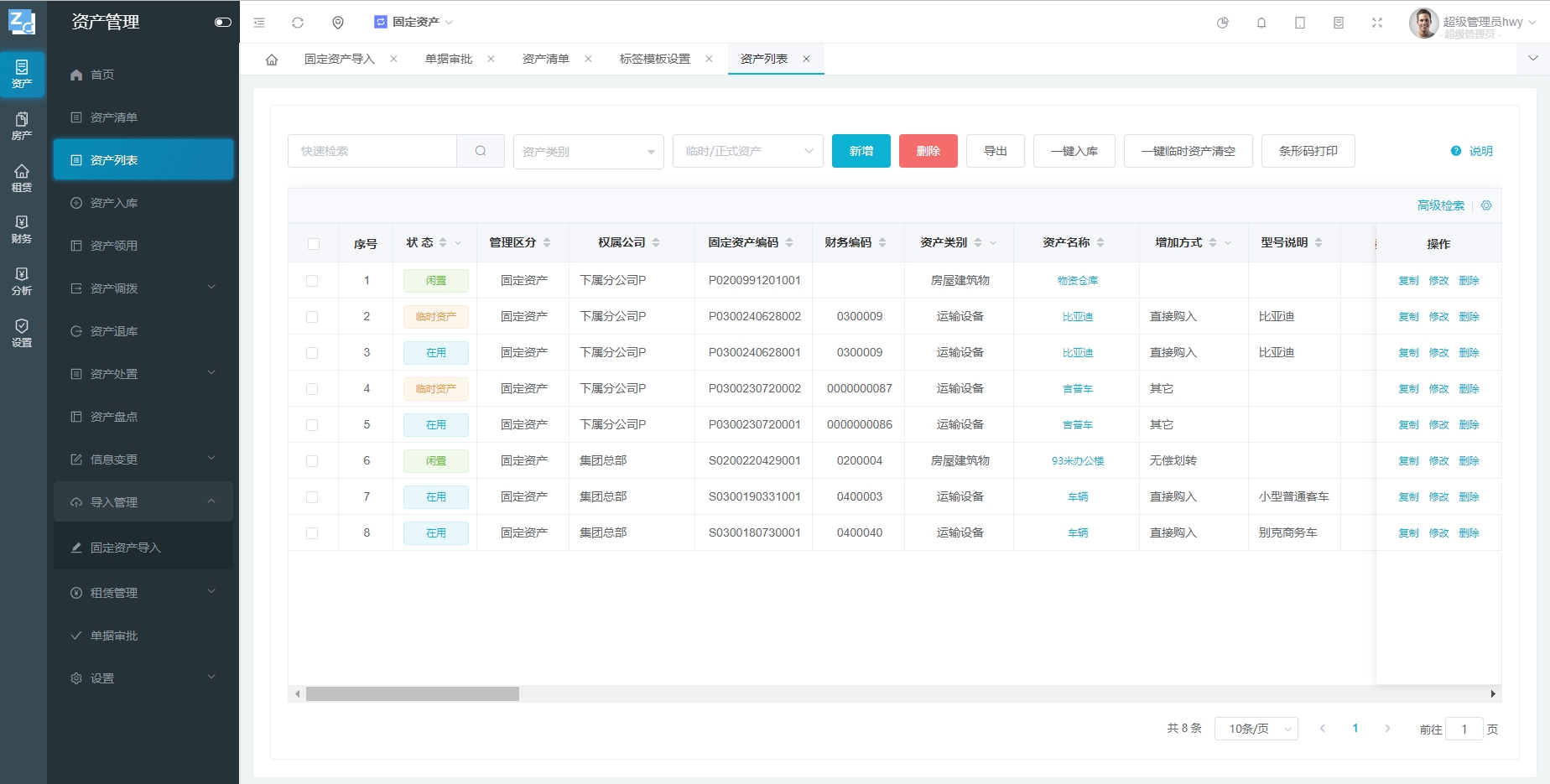Click the horizontal table scrollbar thumb

pos(412,694)
